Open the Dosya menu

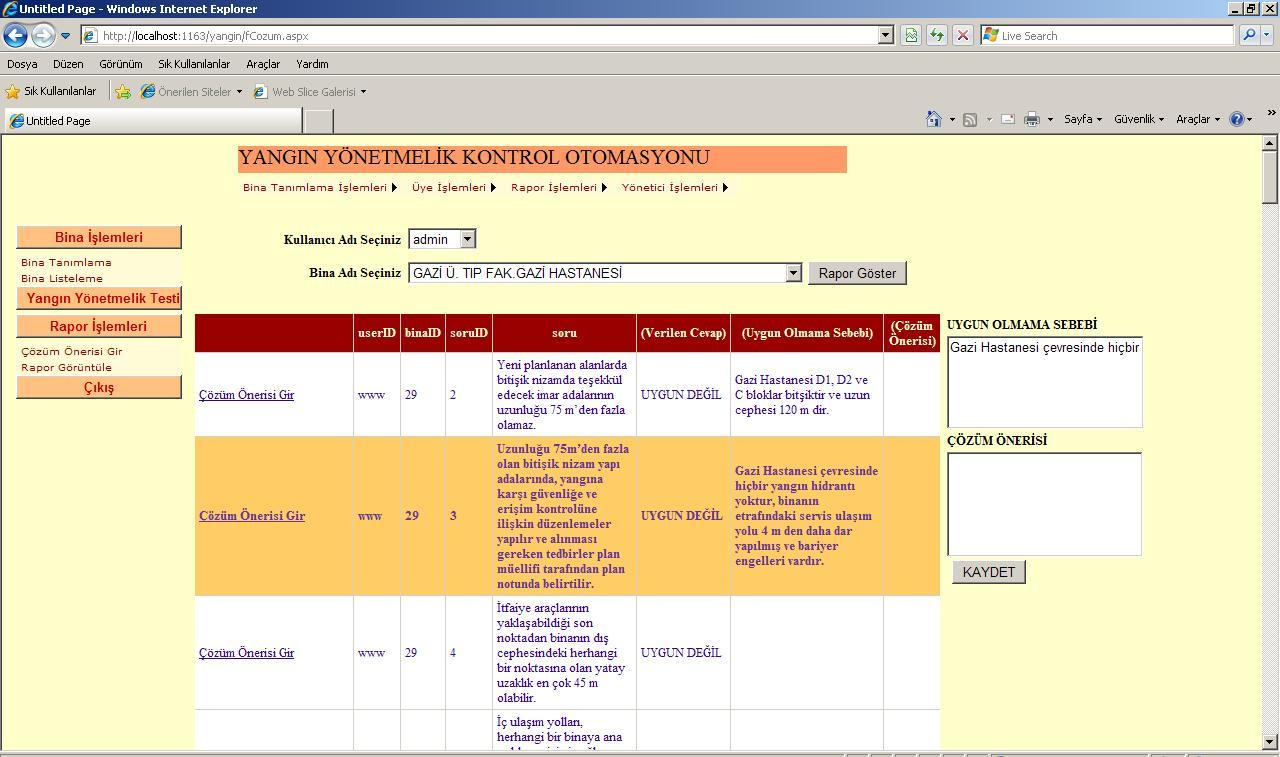(x=22, y=64)
